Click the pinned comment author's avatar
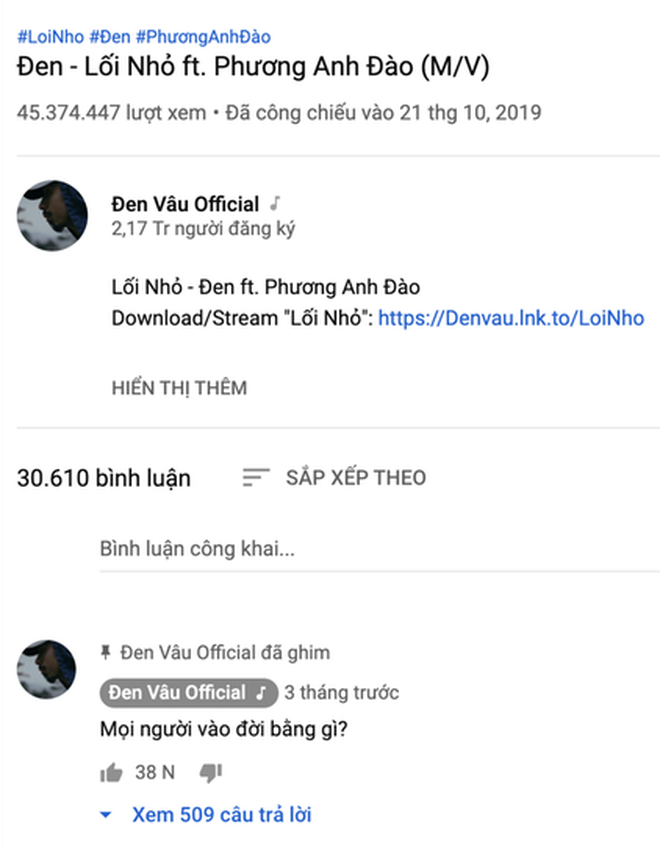660x848 pixels. click(47, 669)
